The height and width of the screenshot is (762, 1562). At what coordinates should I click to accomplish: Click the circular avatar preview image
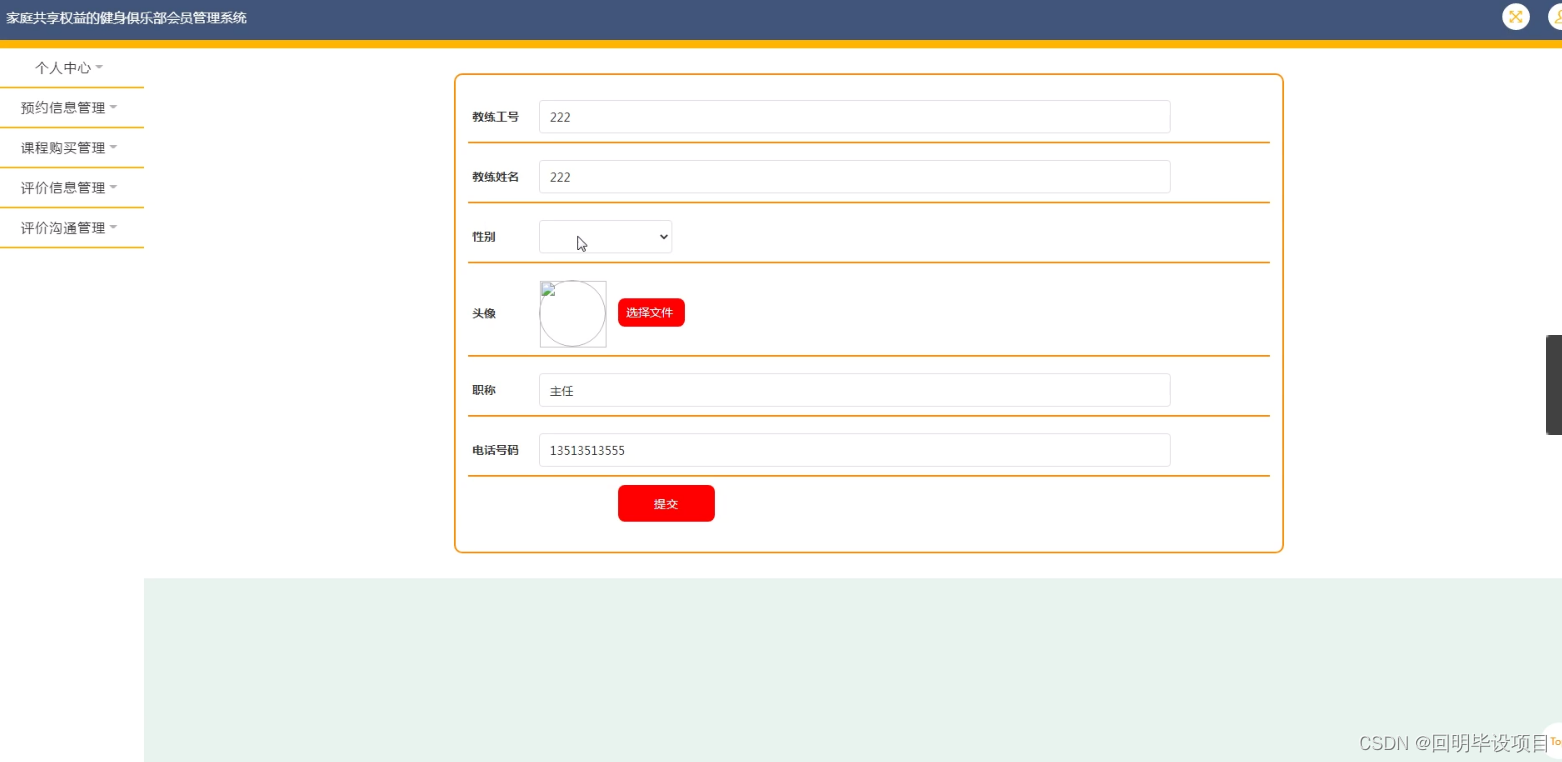(572, 313)
